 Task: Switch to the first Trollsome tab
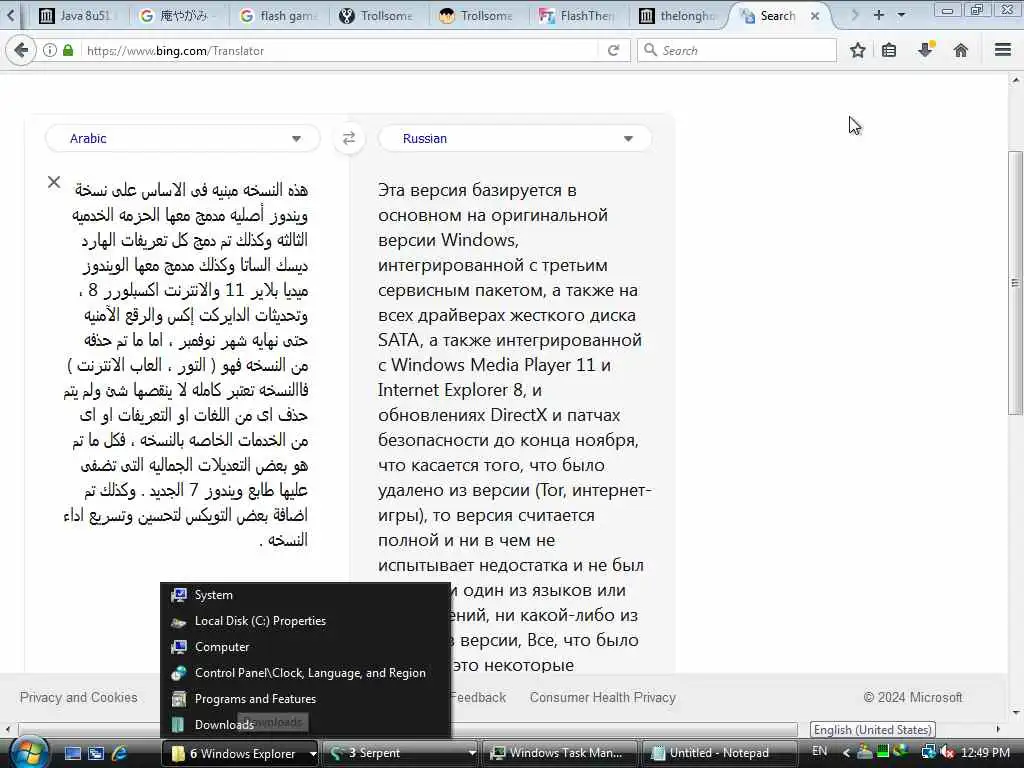click(x=377, y=16)
